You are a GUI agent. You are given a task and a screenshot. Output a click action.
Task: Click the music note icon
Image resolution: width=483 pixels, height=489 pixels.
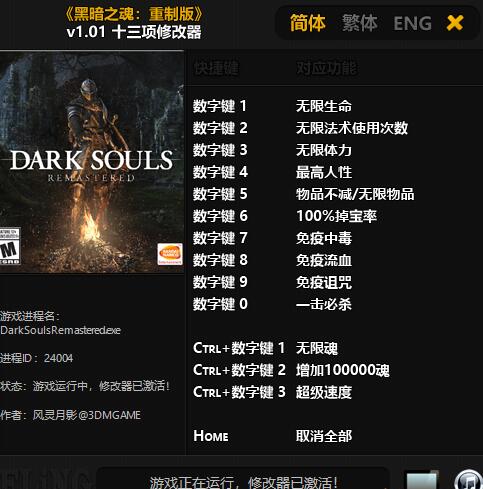469,479
